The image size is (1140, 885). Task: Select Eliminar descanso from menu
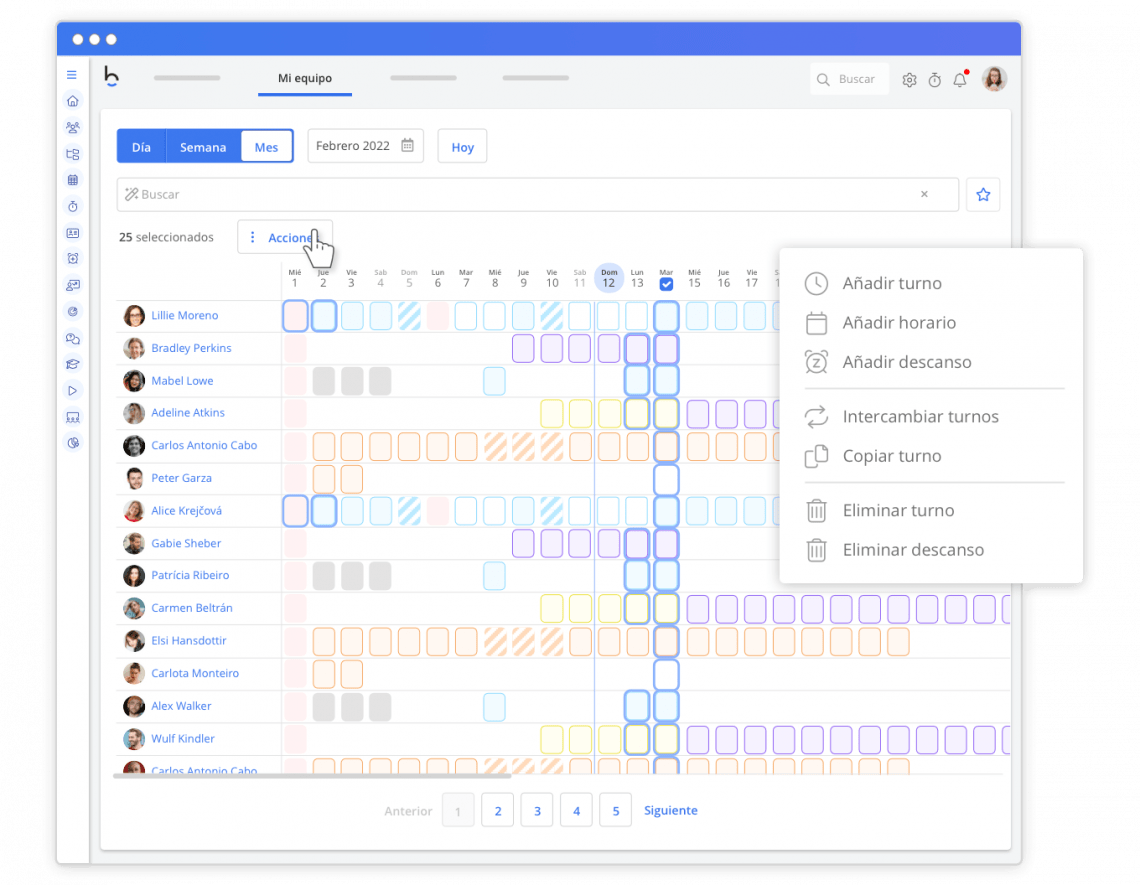click(x=913, y=550)
